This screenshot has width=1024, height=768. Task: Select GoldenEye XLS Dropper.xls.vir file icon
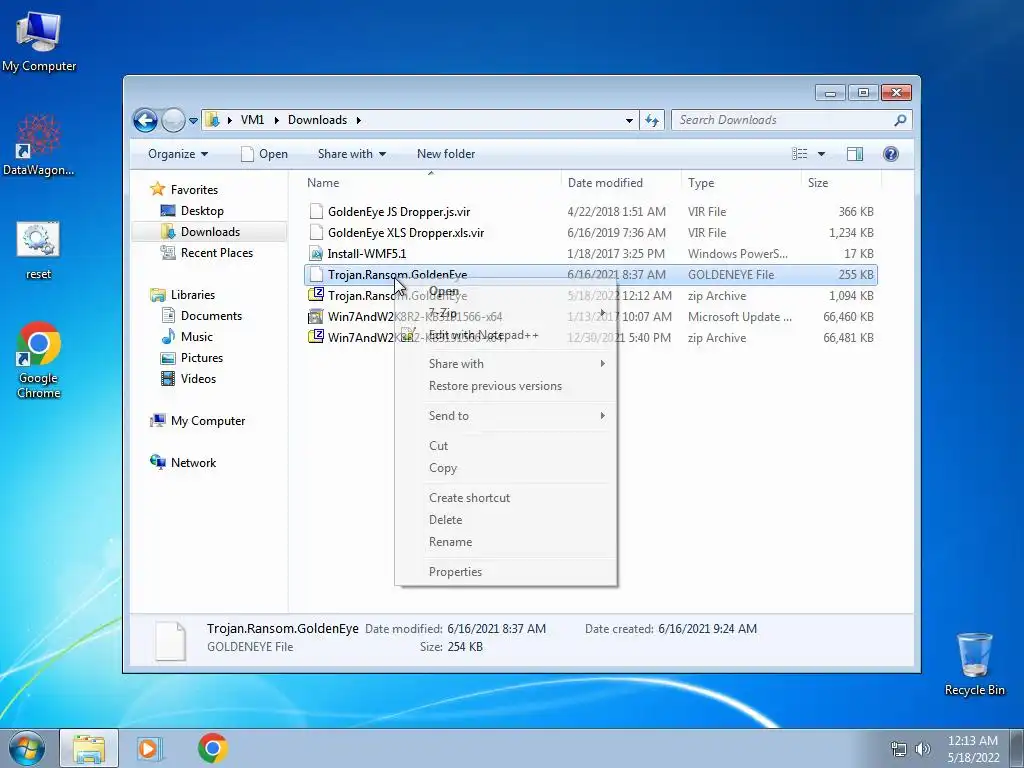316,232
